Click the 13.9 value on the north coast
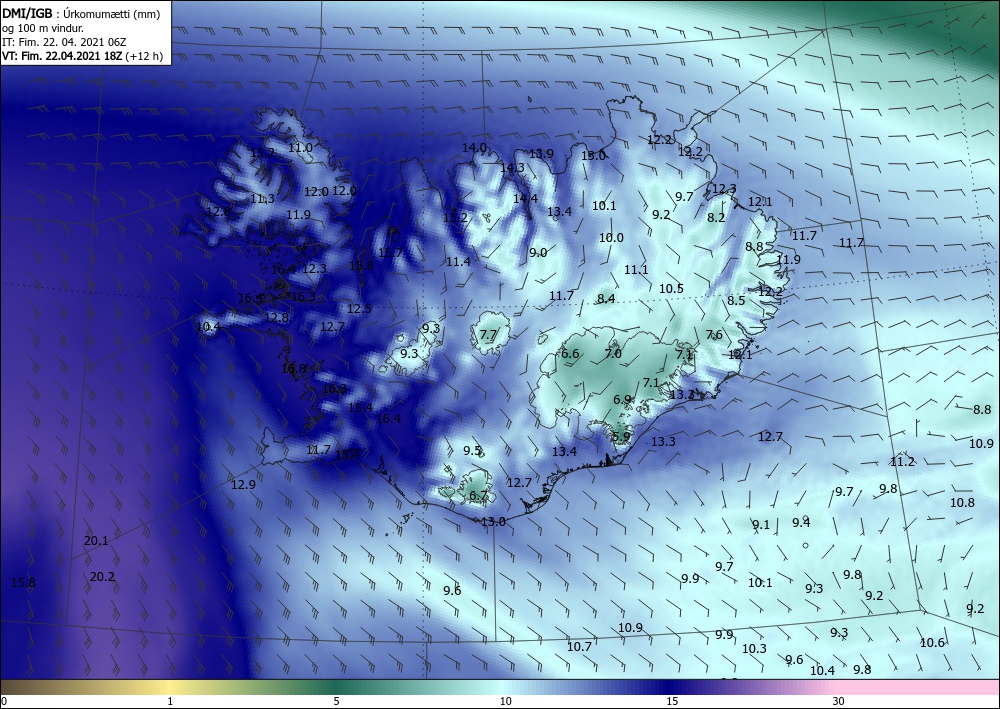 point(541,154)
